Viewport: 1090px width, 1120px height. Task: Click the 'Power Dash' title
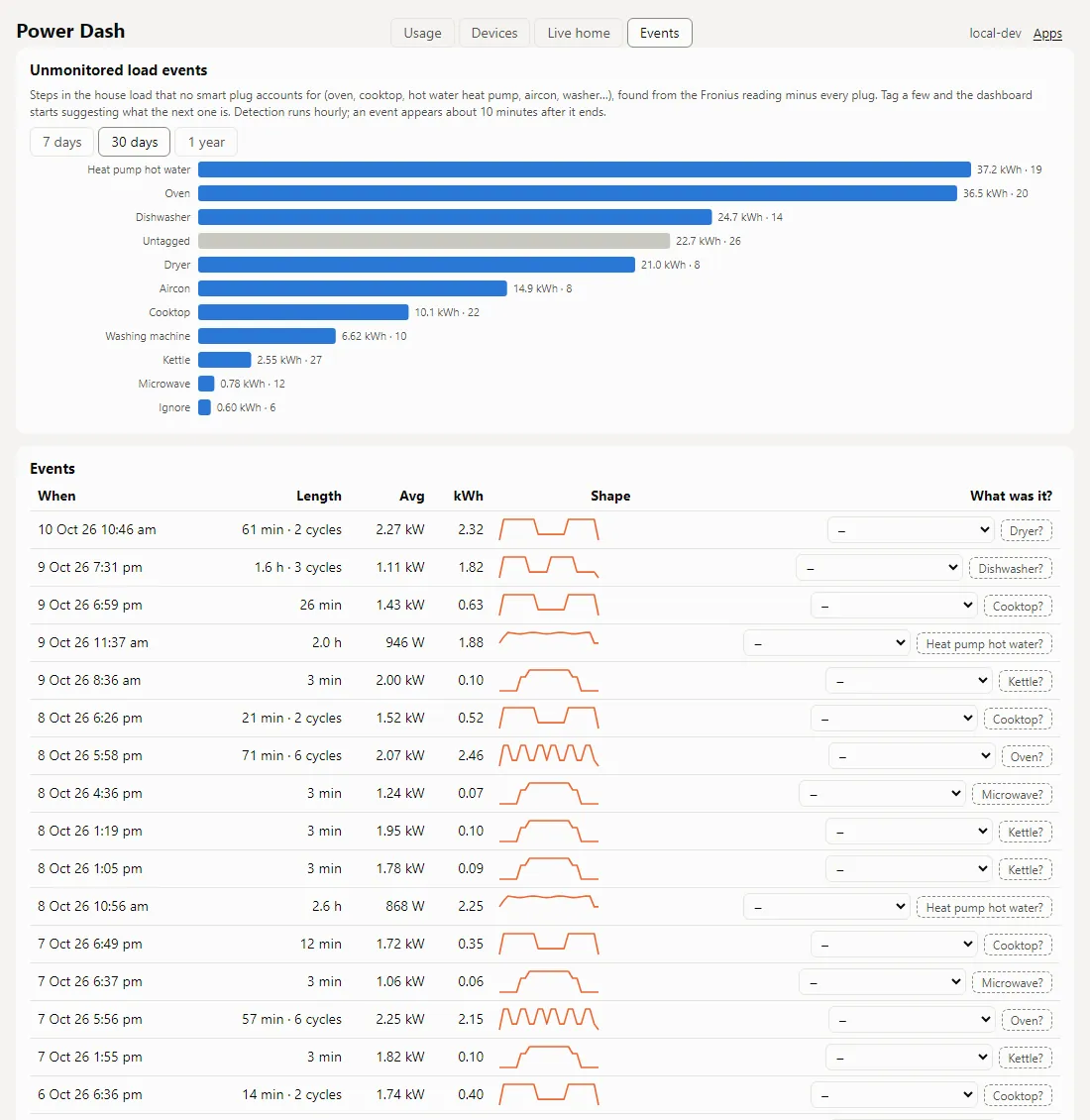coord(70,32)
